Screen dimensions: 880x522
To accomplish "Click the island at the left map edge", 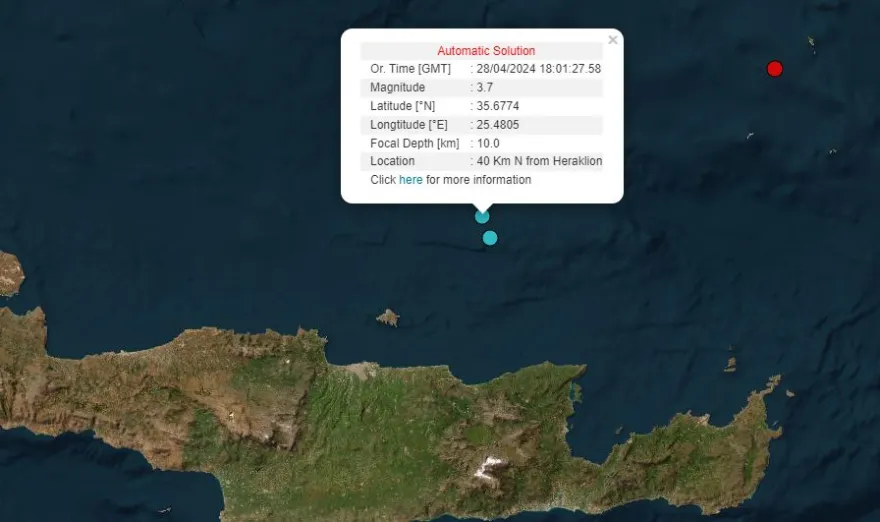I will coord(10,273).
